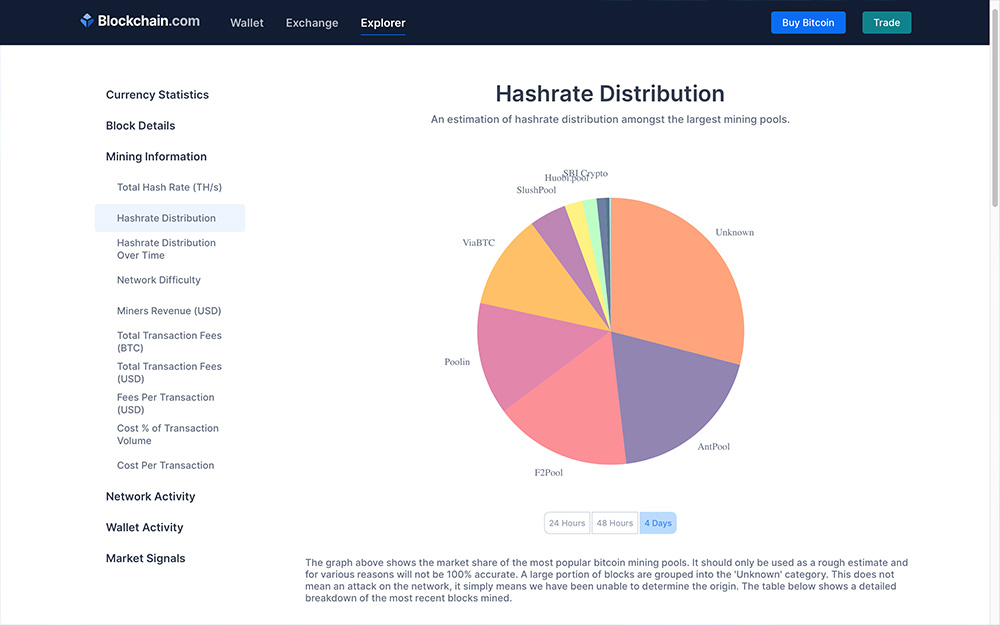
Task: Open the Exchange nav item
Action: (x=312, y=23)
